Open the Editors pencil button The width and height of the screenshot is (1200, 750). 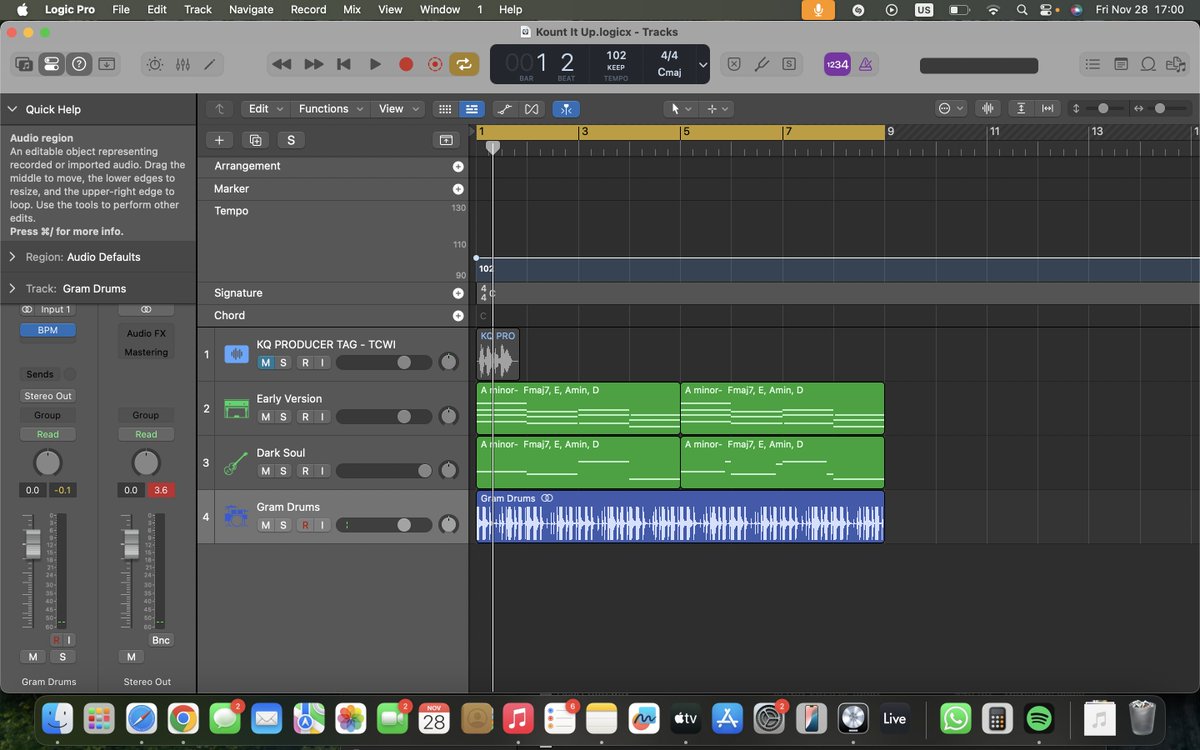point(210,64)
